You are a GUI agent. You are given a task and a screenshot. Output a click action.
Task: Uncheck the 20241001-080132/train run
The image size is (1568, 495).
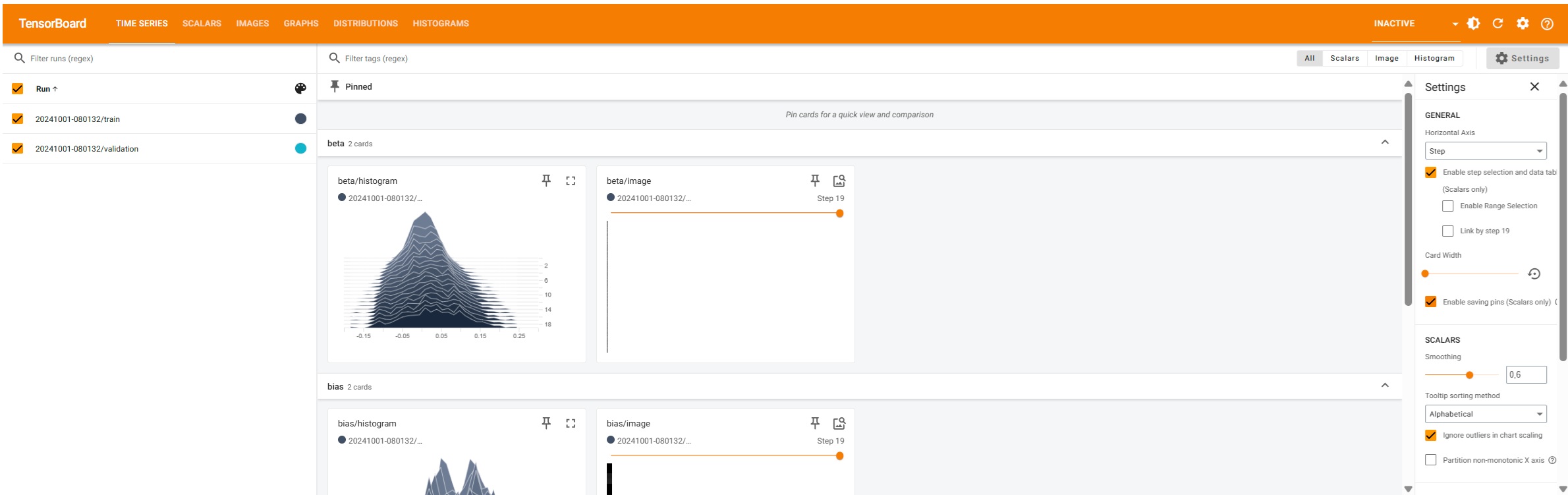tap(18, 119)
